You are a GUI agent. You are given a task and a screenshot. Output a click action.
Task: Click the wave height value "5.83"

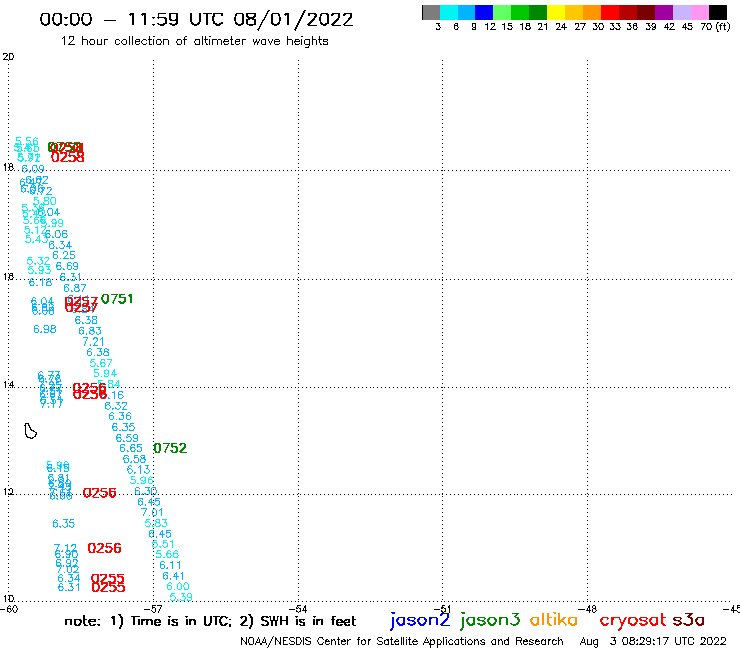(156, 523)
